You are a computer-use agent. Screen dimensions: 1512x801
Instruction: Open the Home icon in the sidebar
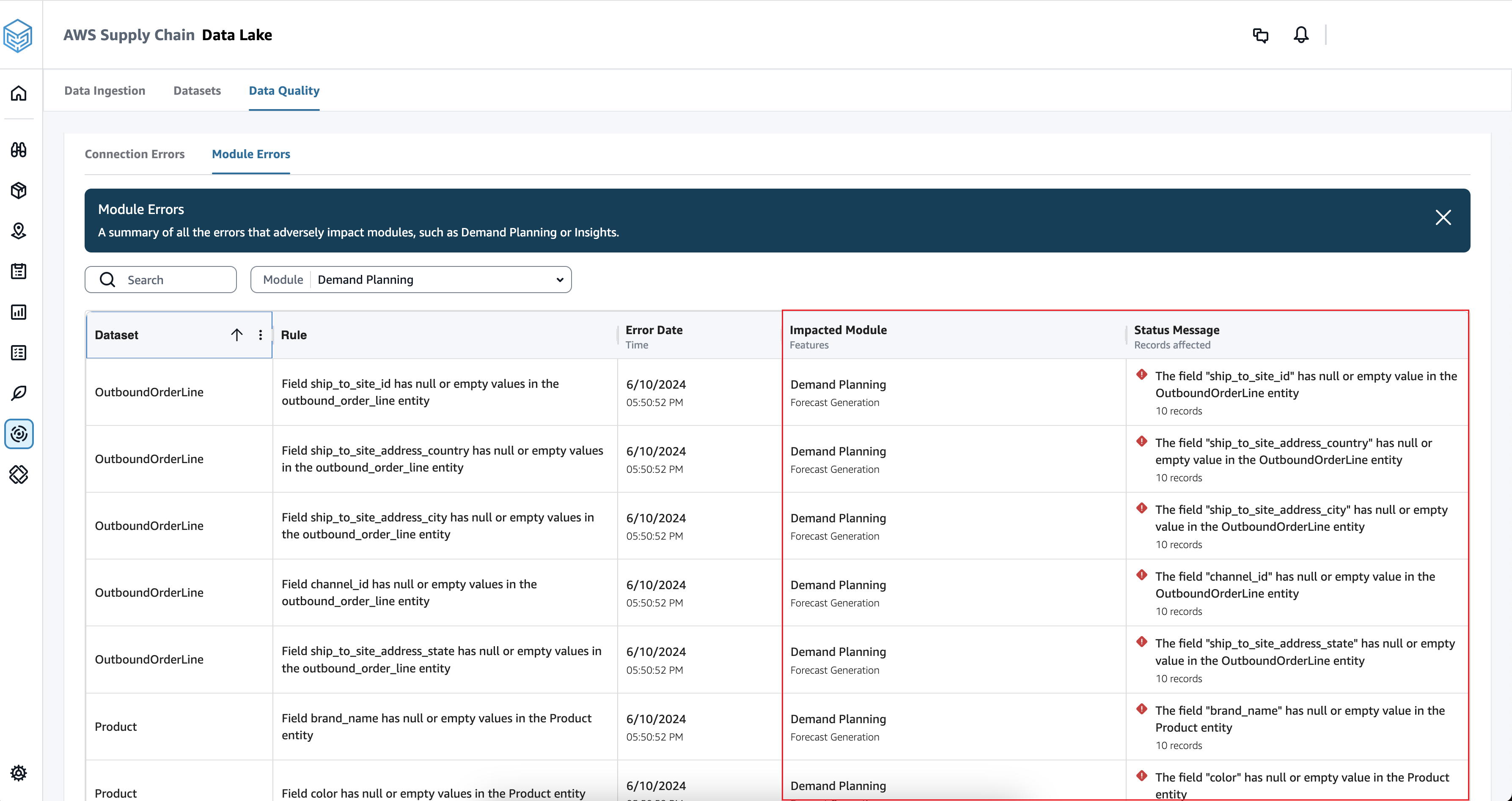19,93
